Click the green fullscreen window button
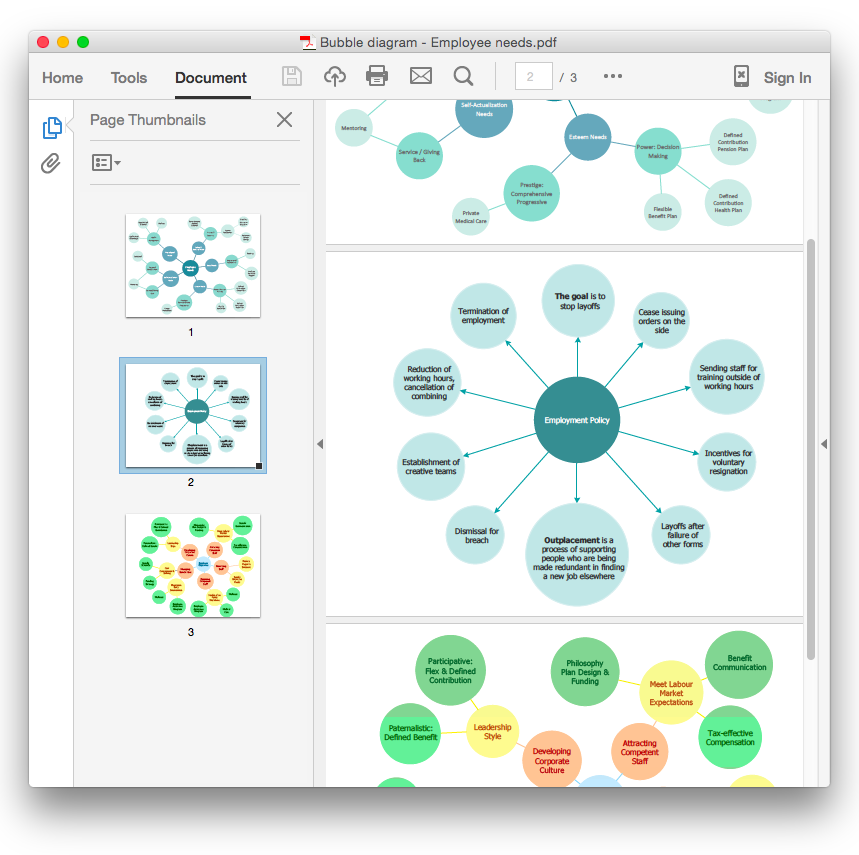Image resolution: width=859 pixels, height=855 pixels. tap(83, 42)
